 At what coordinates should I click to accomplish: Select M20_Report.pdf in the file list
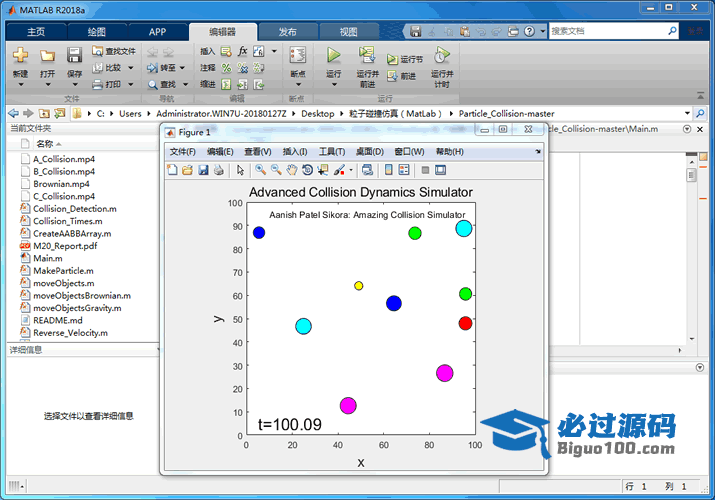pos(65,246)
